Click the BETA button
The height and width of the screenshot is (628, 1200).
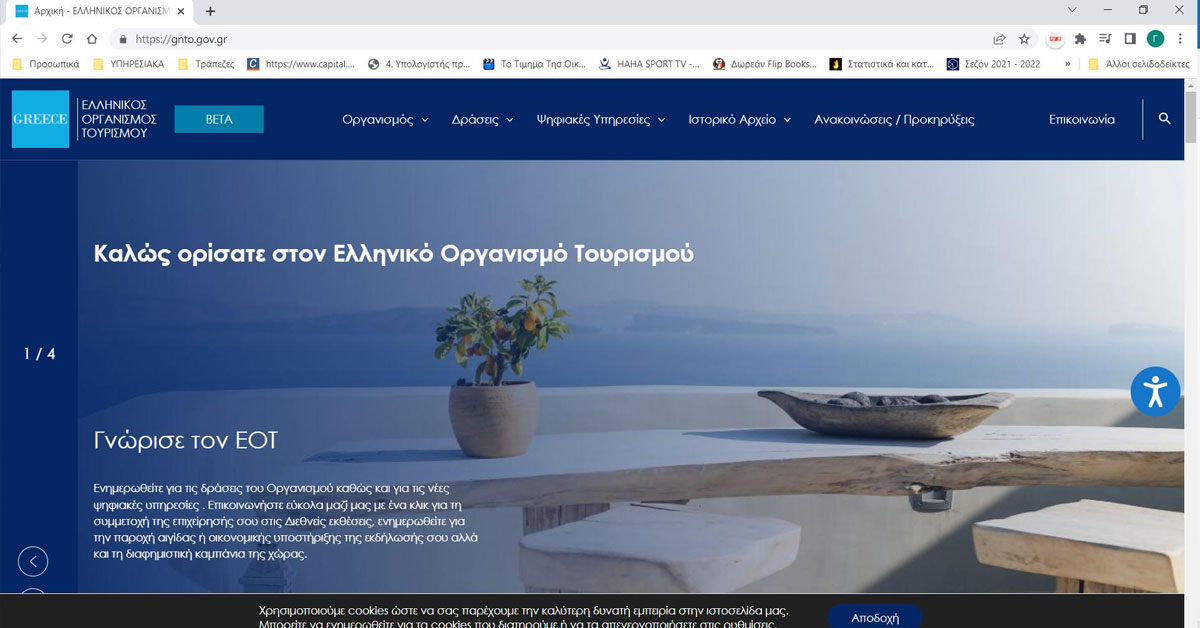pos(219,119)
